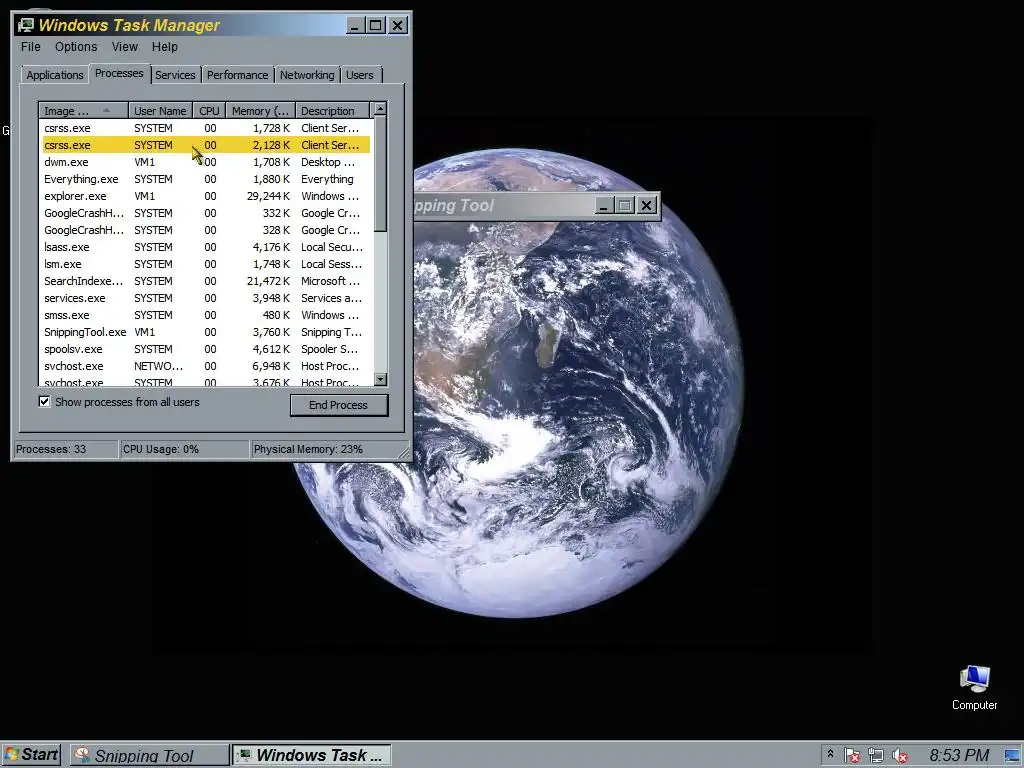The width and height of the screenshot is (1024, 768).
Task: Sort by the User Name column header
Action: tap(160, 111)
